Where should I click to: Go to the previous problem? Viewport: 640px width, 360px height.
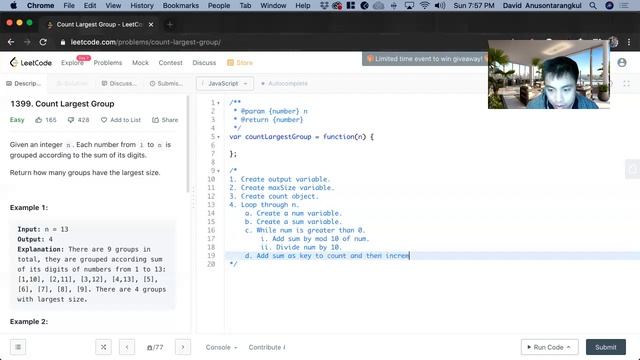pyautogui.click(x=127, y=347)
